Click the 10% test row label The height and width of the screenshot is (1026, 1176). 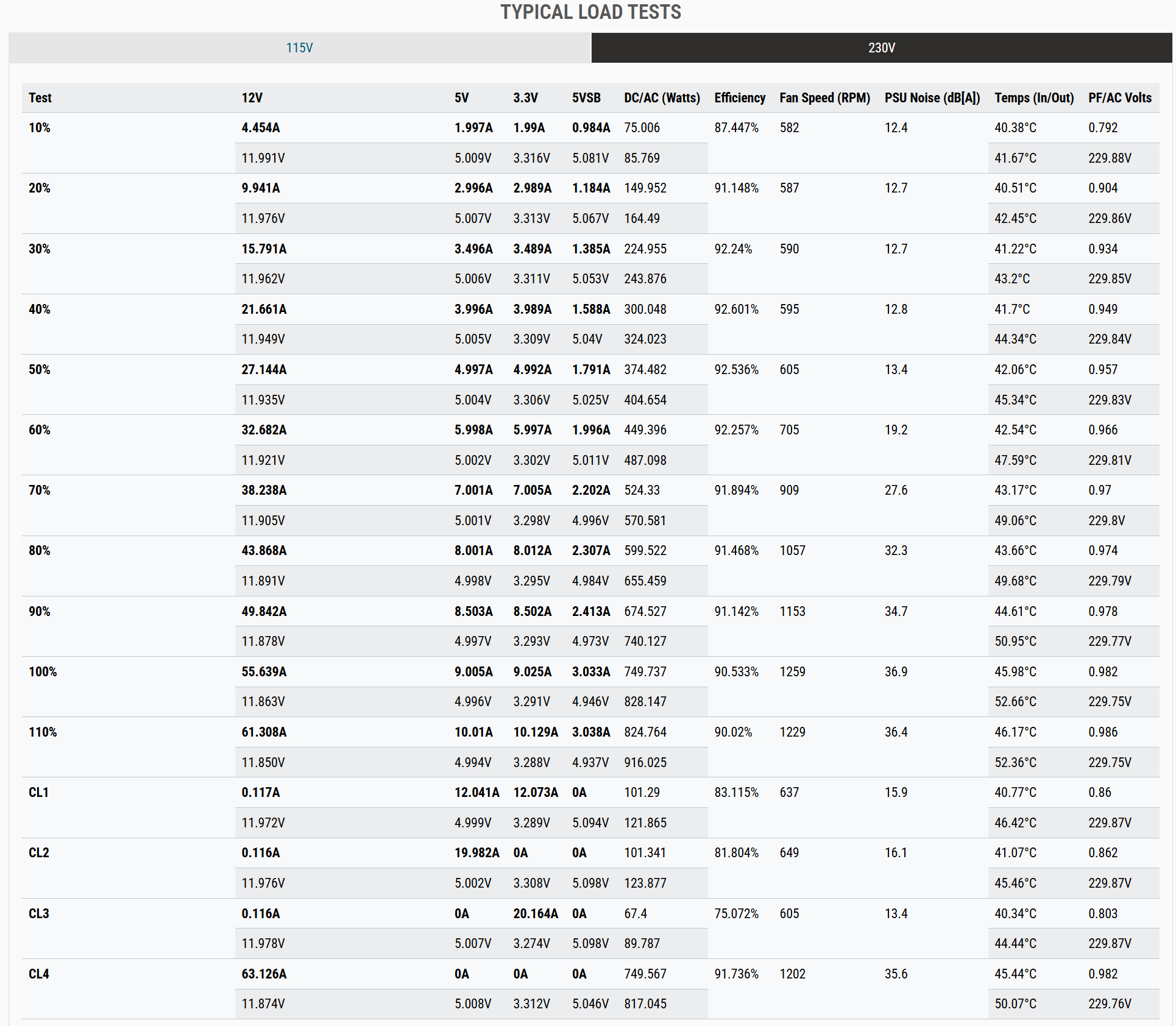click(x=40, y=128)
